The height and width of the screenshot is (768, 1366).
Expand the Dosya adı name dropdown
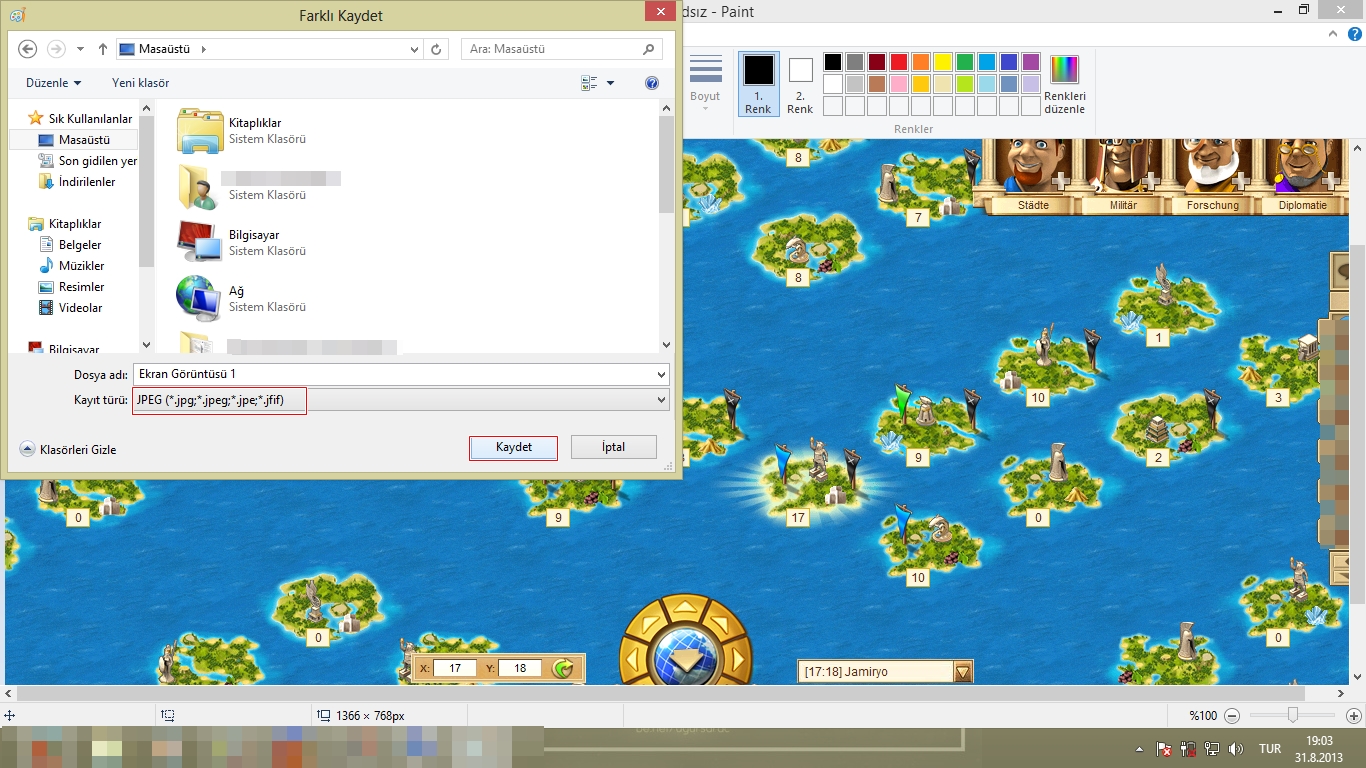[661, 375]
